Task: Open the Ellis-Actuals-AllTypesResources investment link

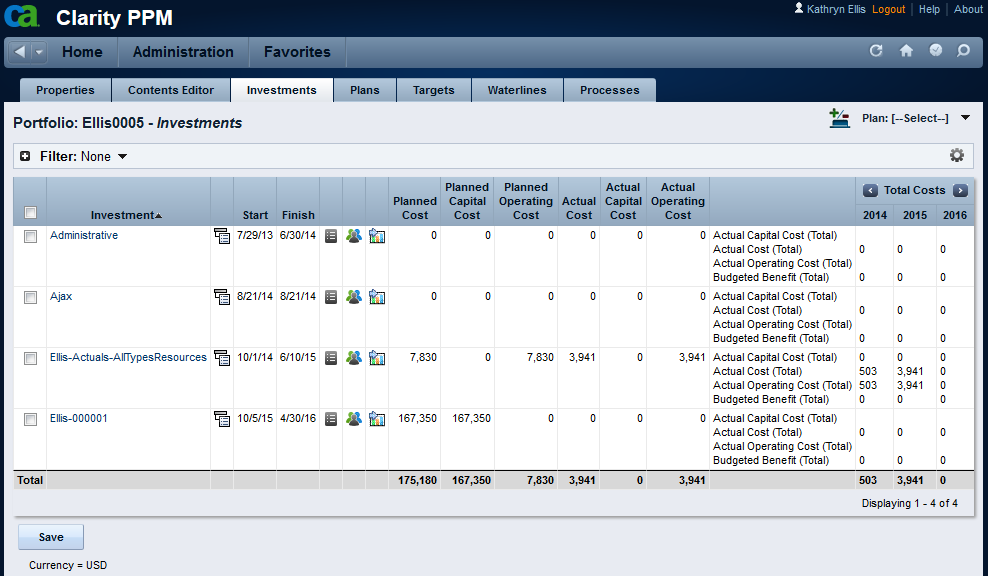Action: point(129,357)
